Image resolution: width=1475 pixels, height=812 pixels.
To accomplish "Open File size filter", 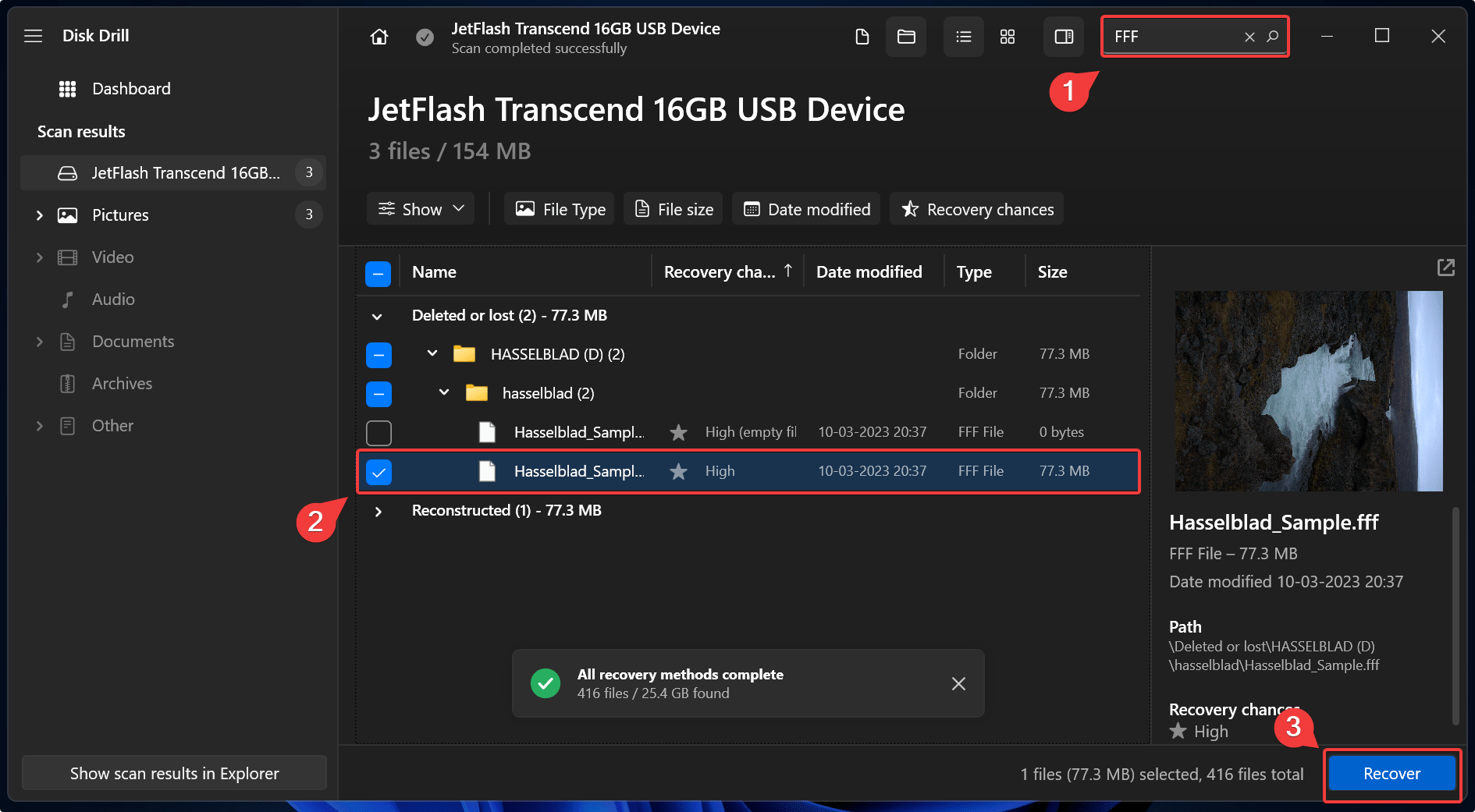I will pyautogui.click(x=674, y=209).
